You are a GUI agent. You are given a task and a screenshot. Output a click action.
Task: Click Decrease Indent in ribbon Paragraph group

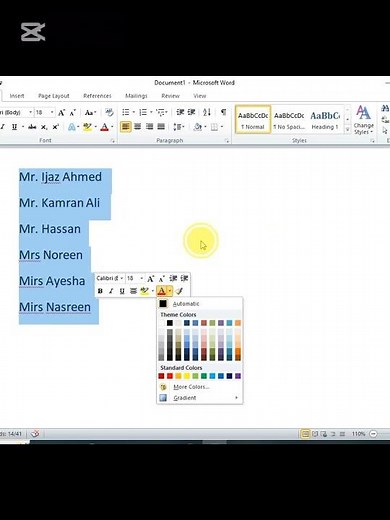pyautogui.click(x=180, y=112)
